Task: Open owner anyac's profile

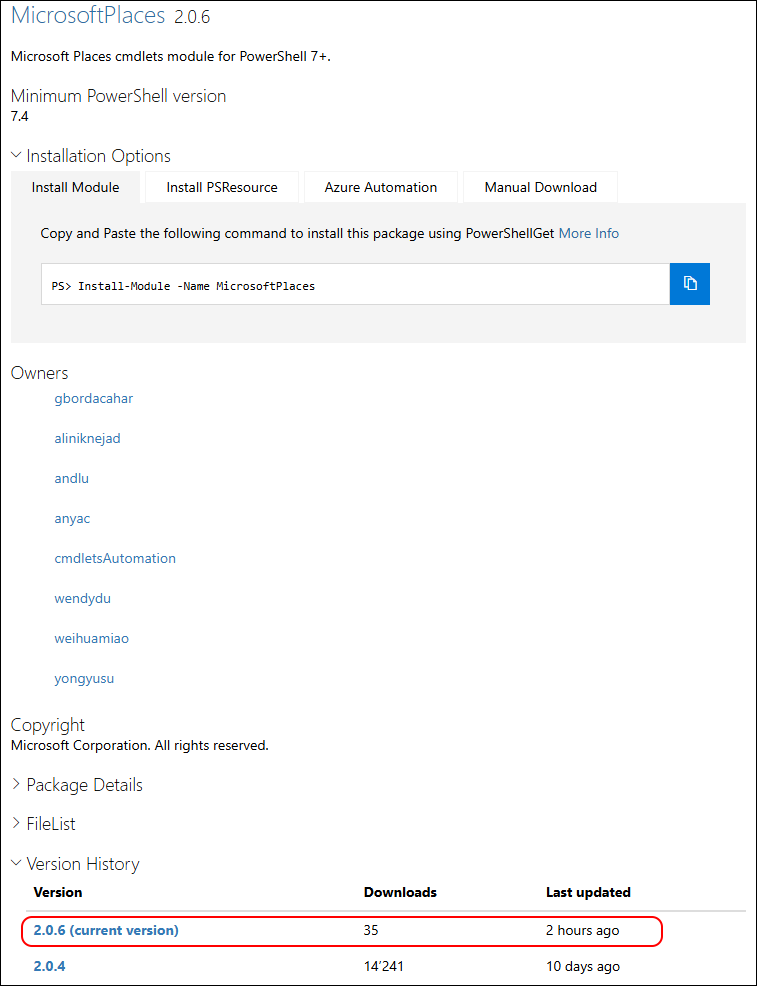Action: click(x=72, y=519)
